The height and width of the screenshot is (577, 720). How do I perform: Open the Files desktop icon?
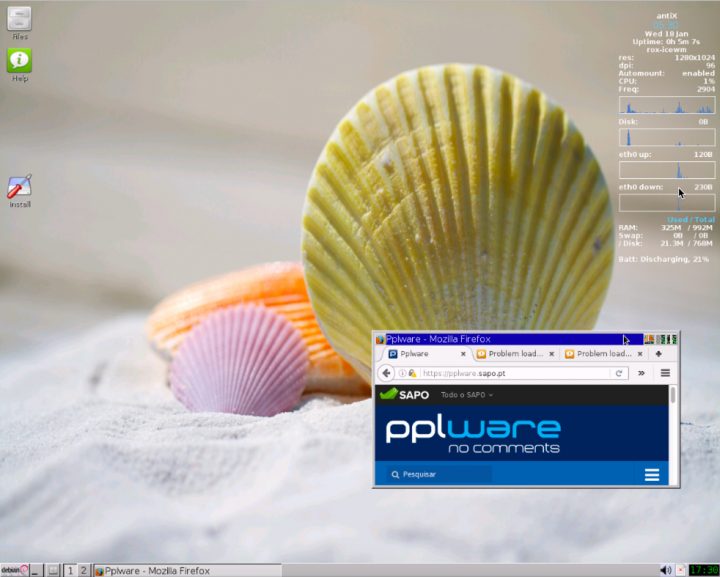(x=20, y=19)
